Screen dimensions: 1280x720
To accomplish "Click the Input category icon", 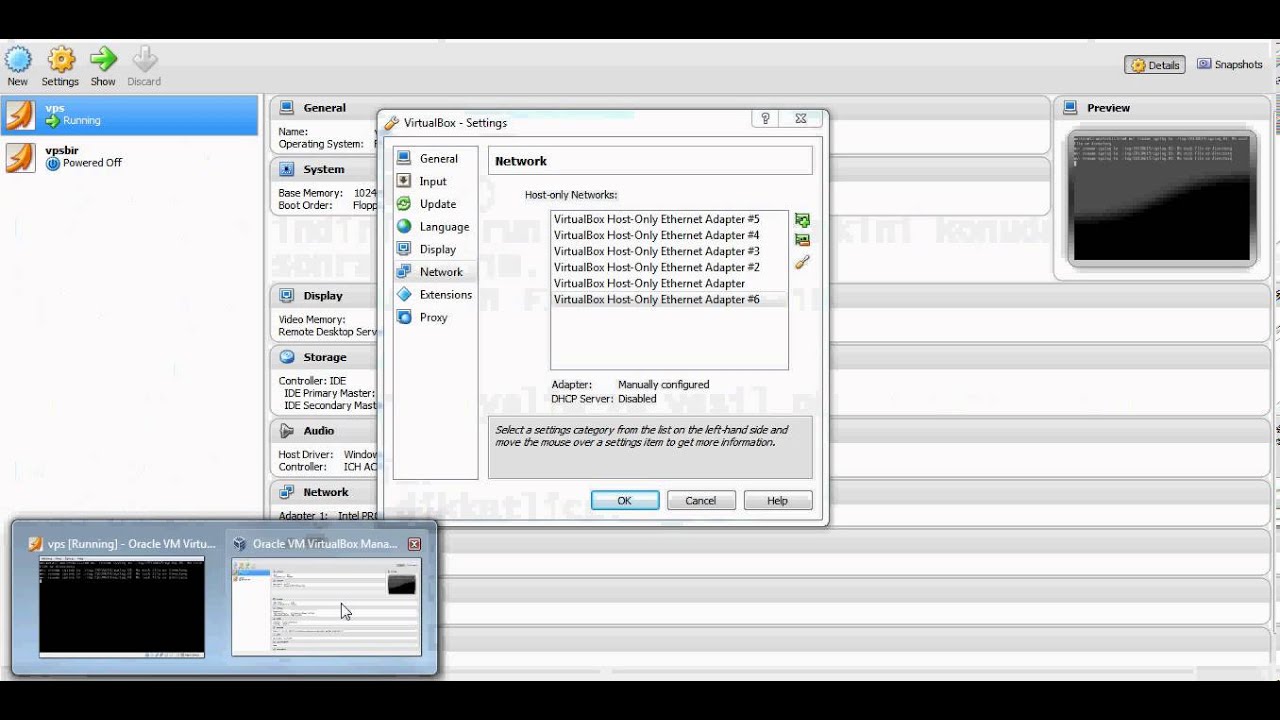I will (x=404, y=181).
